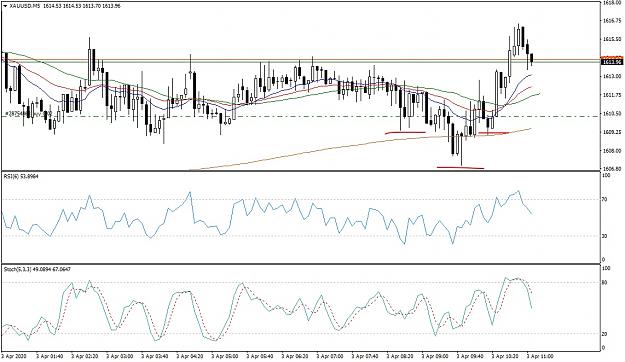This screenshot has height=362, width=625.
Task: Click the 1609.25 price scale label
Action: pos(611,132)
